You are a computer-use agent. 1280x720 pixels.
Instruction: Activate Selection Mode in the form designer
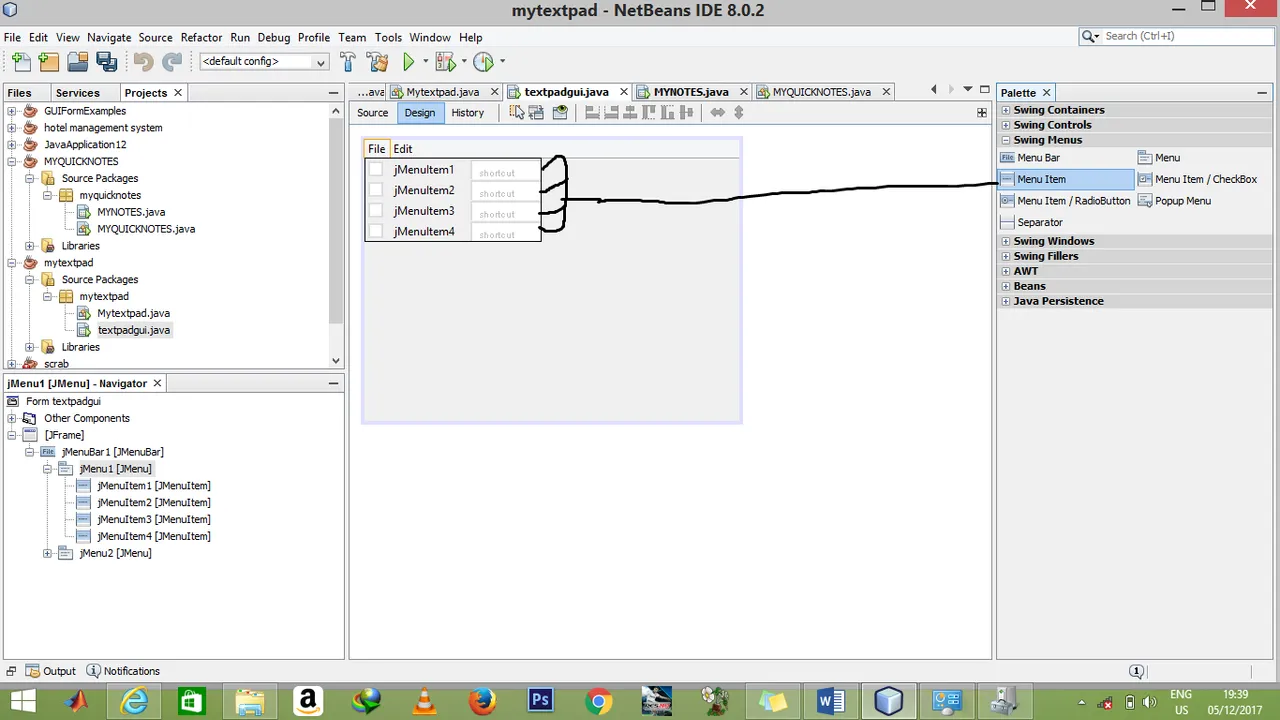coord(516,112)
